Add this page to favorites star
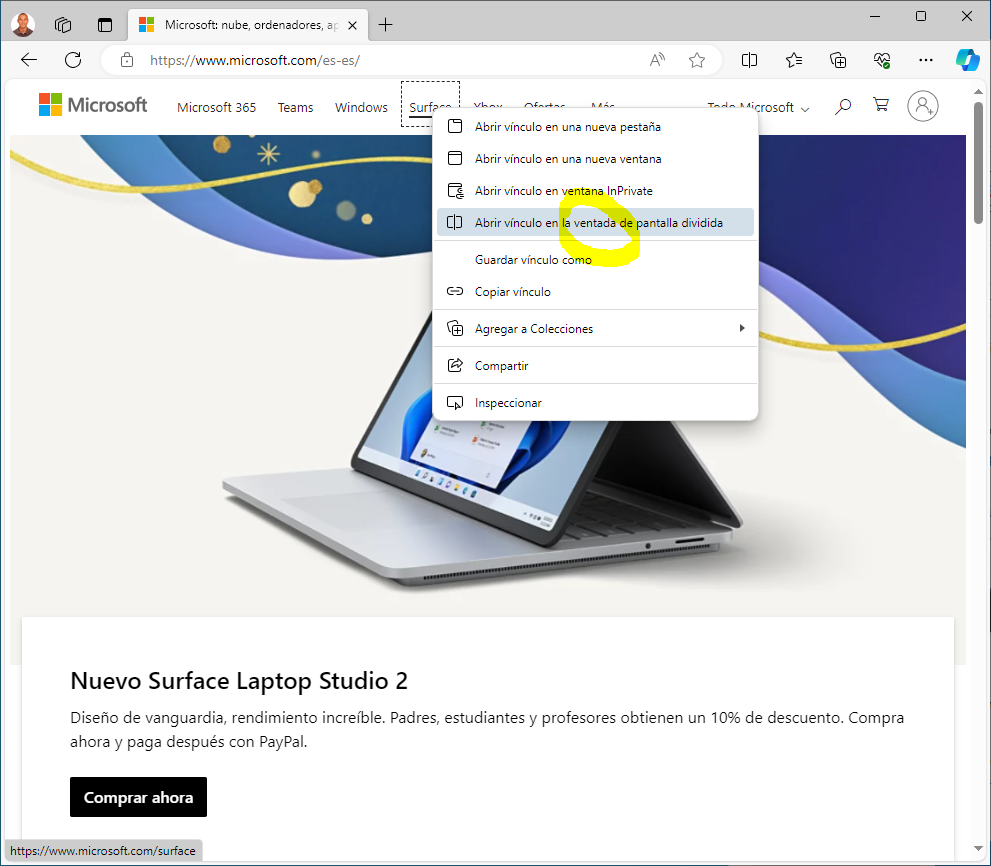The image size is (991, 866). (696, 60)
